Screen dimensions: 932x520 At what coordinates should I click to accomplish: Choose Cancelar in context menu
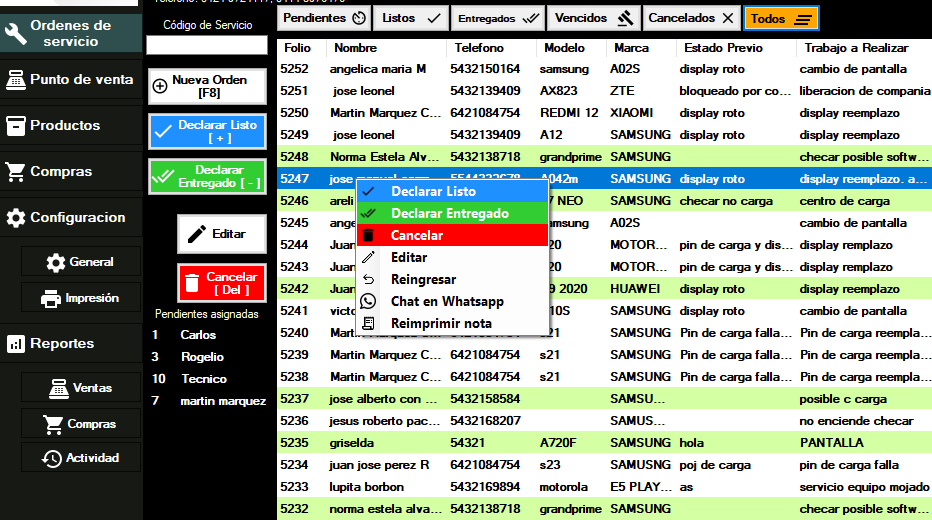[x=452, y=235]
